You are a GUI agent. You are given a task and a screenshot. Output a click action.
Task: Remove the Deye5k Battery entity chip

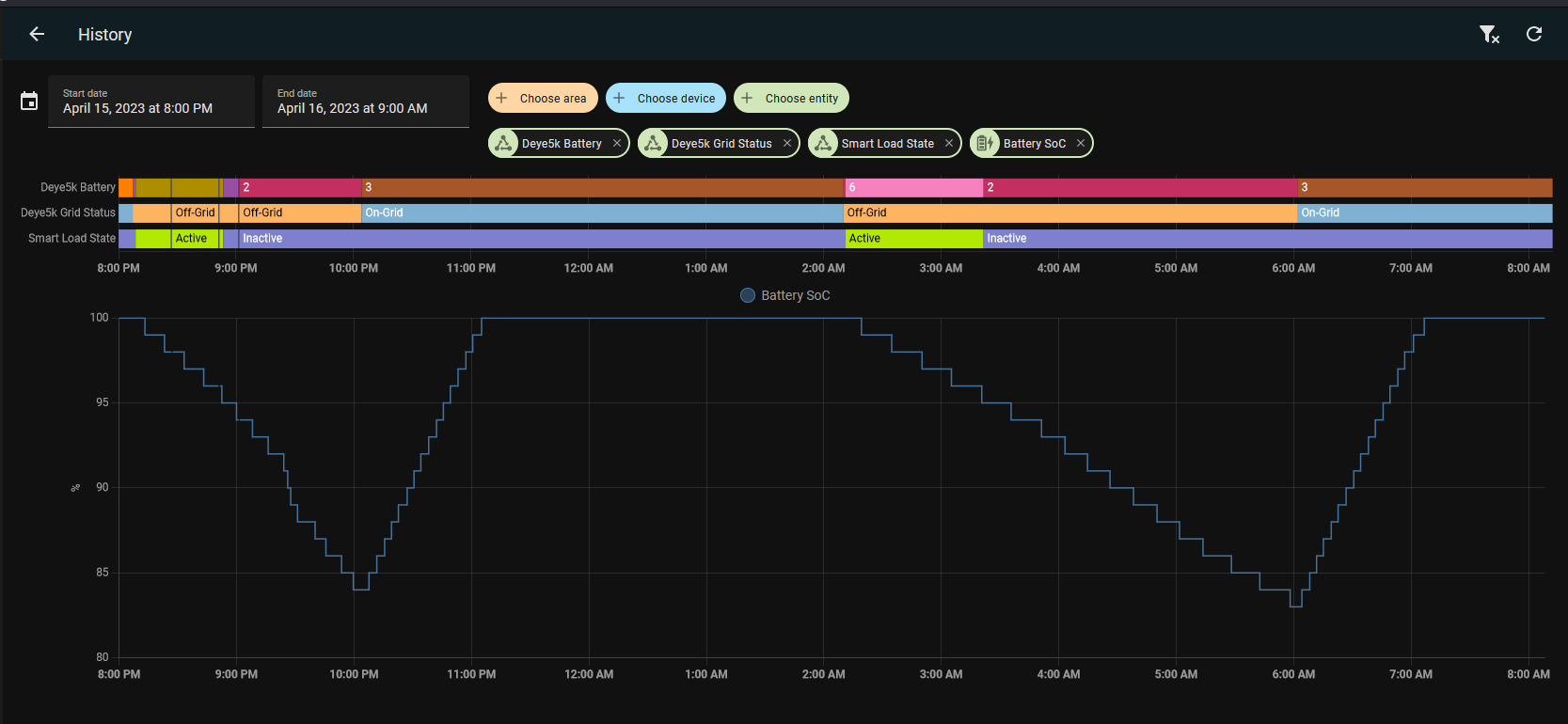[x=617, y=144]
